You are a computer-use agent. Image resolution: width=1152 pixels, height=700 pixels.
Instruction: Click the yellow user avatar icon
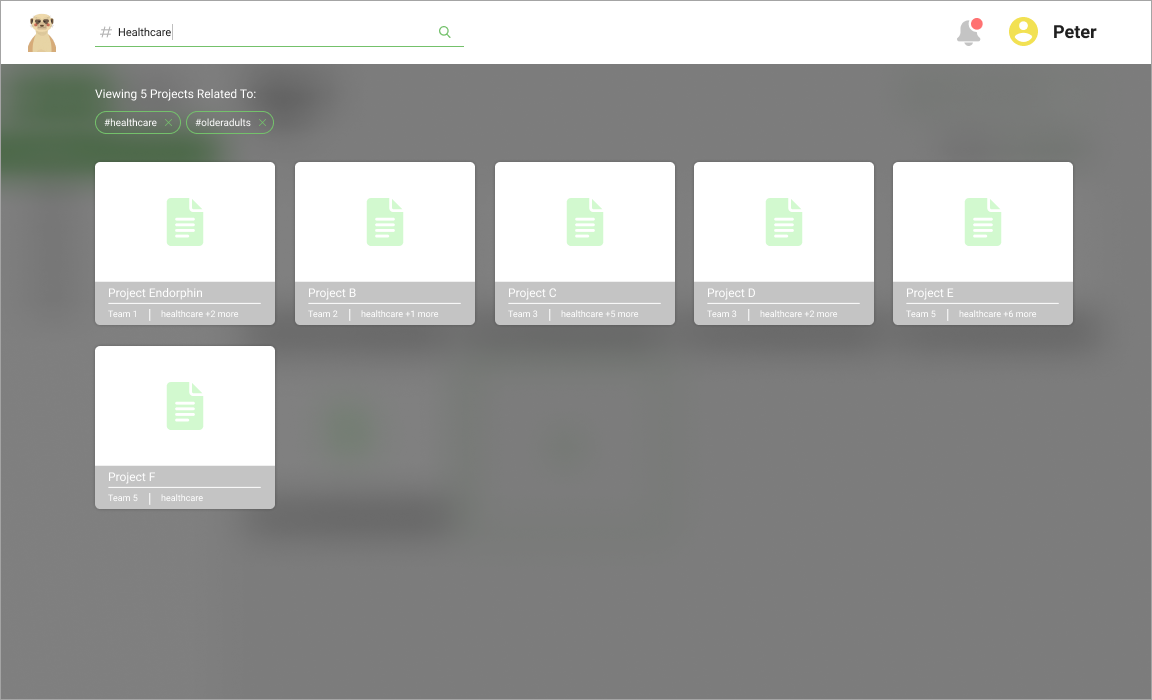pos(1023,32)
